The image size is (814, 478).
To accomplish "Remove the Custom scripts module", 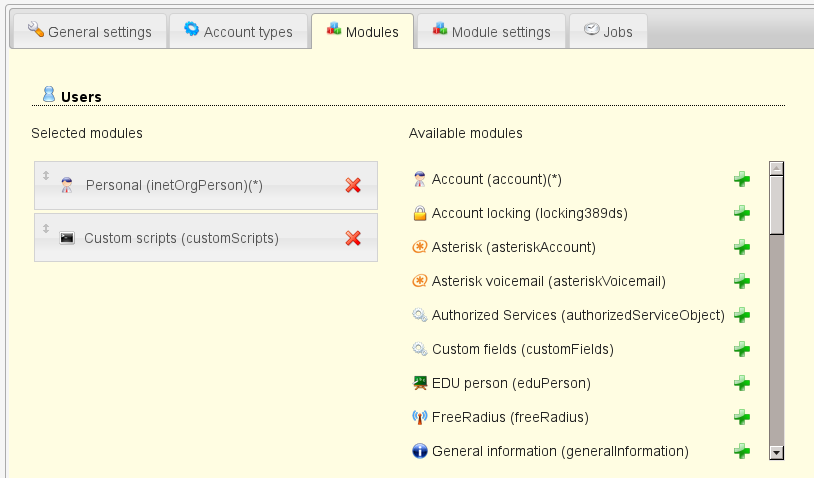I will (353, 238).
